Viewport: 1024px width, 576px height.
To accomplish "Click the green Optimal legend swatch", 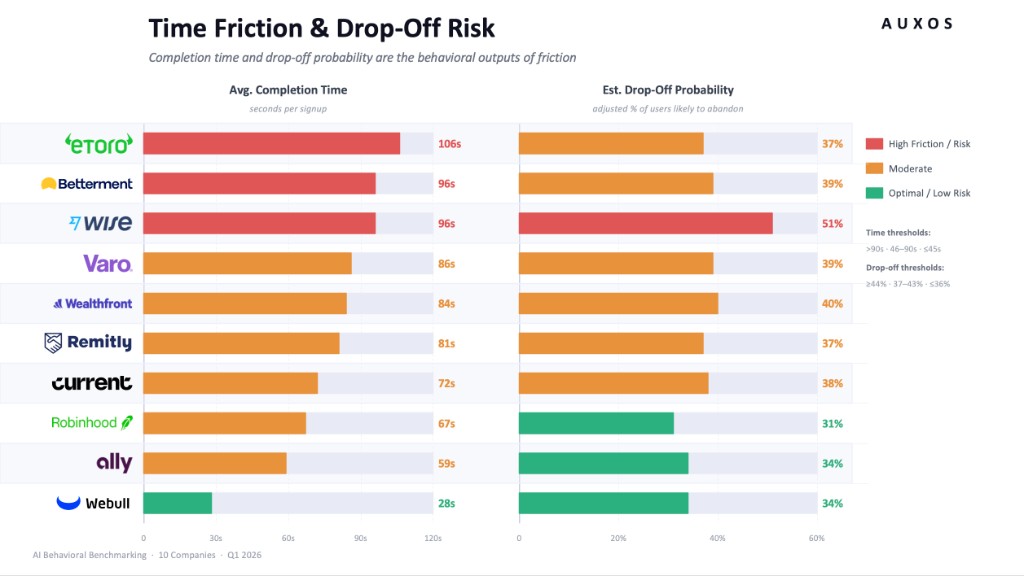I will point(874,193).
